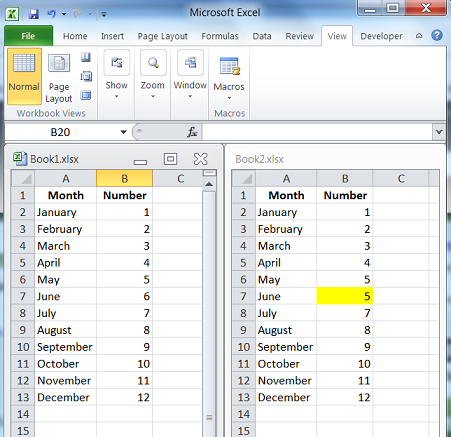This screenshot has height=437, width=451.
Task: Select the Data tab
Action: (262, 36)
